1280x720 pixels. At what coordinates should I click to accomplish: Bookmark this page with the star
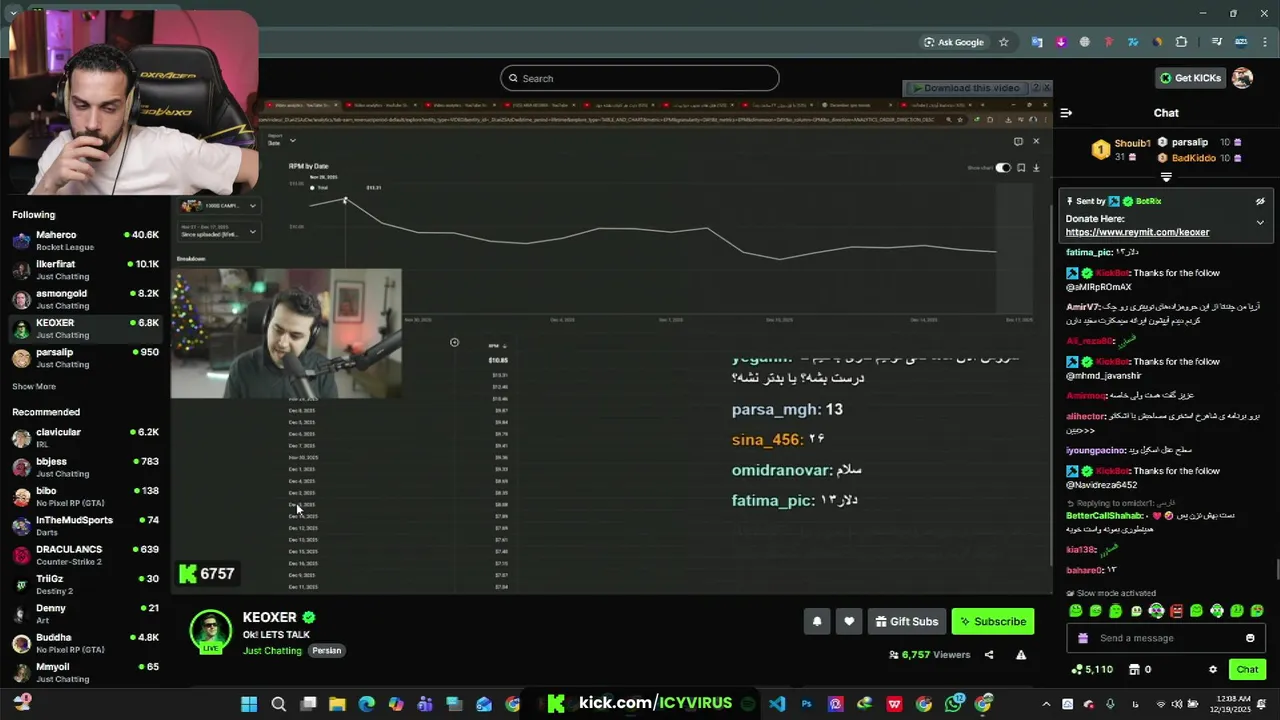[x=1004, y=42]
